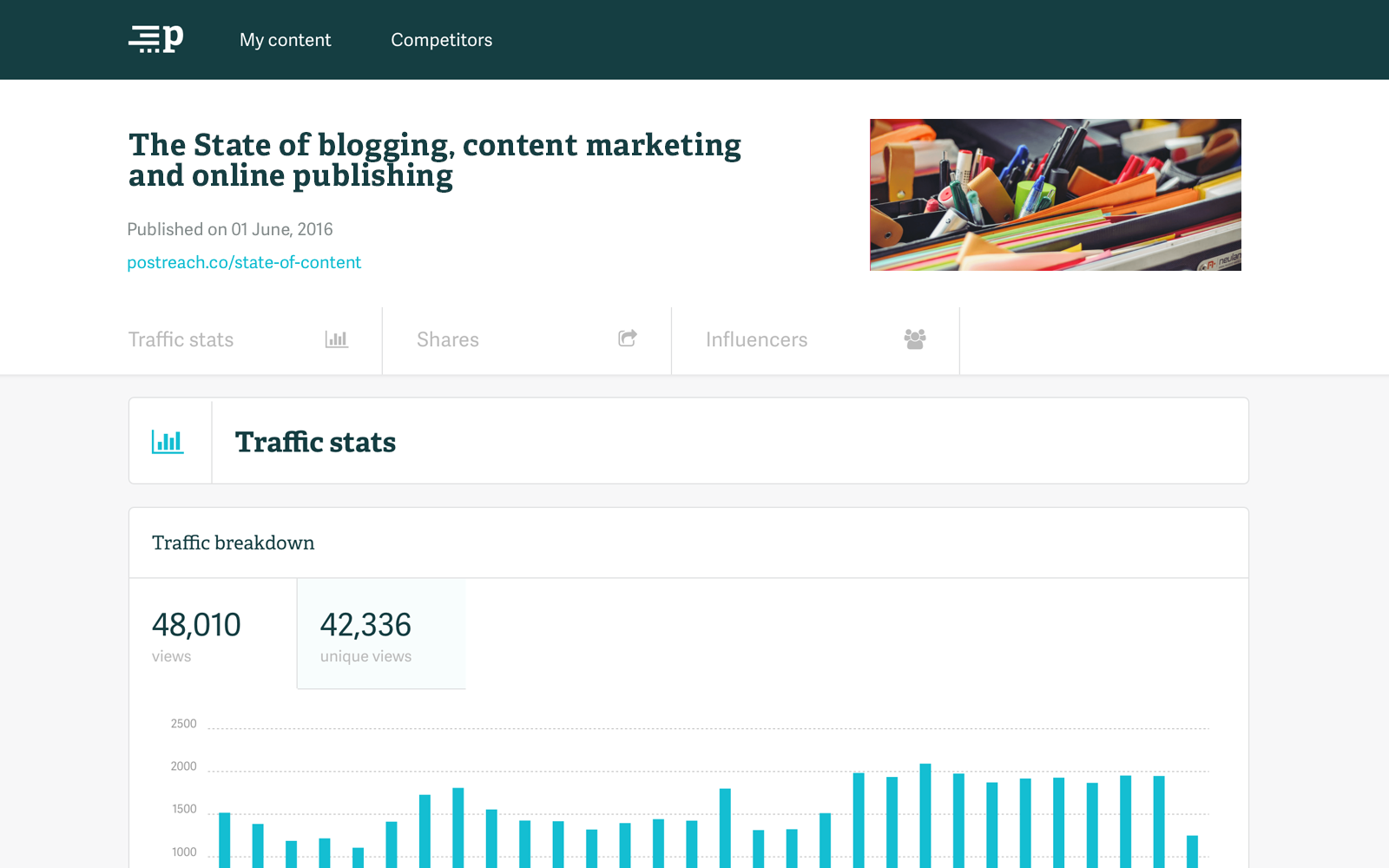
Task: Select the 42,336 unique views tile
Action: click(381, 635)
